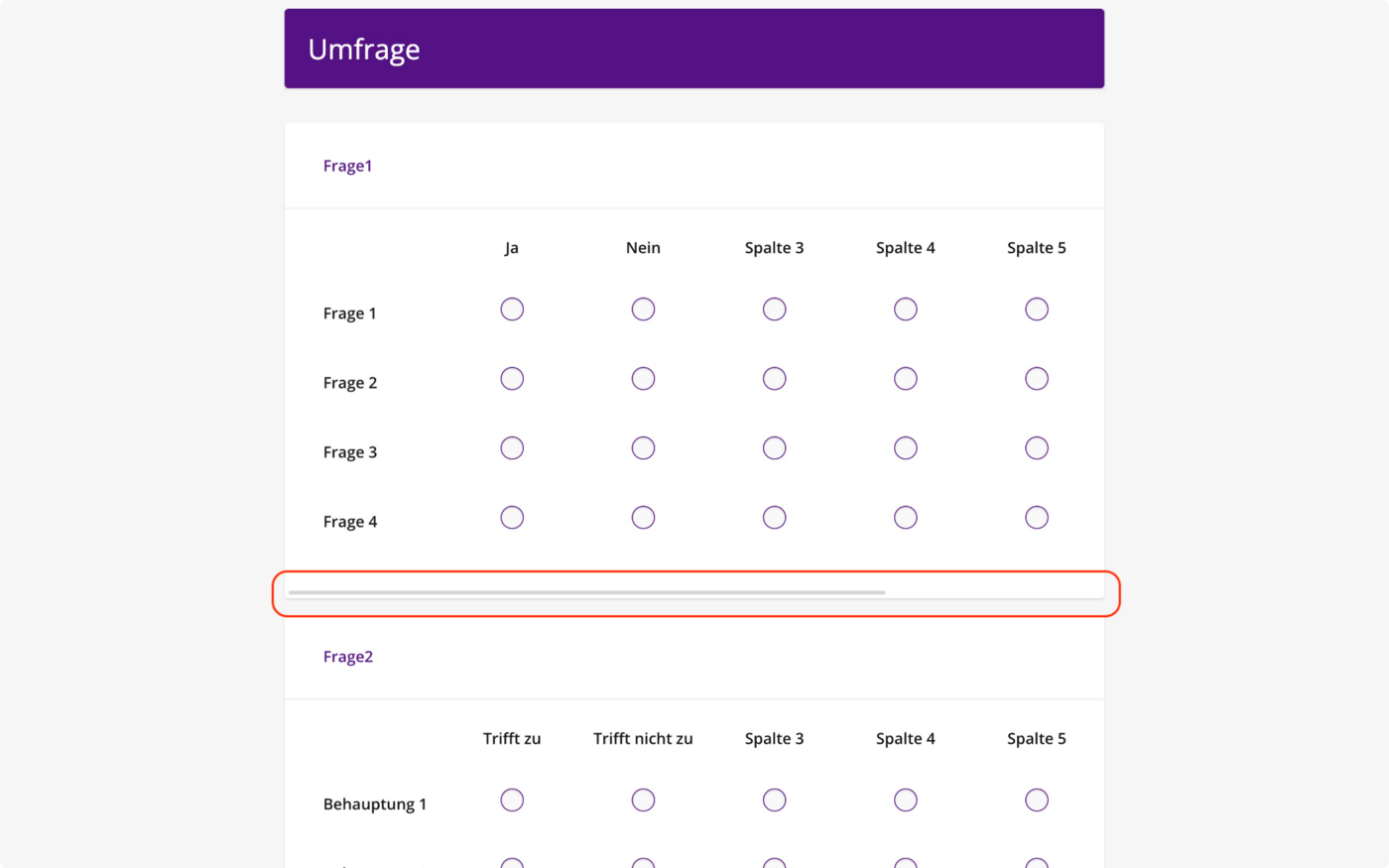1389x868 pixels.
Task: Click the Umfrage header title
Action: click(x=364, y=50)
